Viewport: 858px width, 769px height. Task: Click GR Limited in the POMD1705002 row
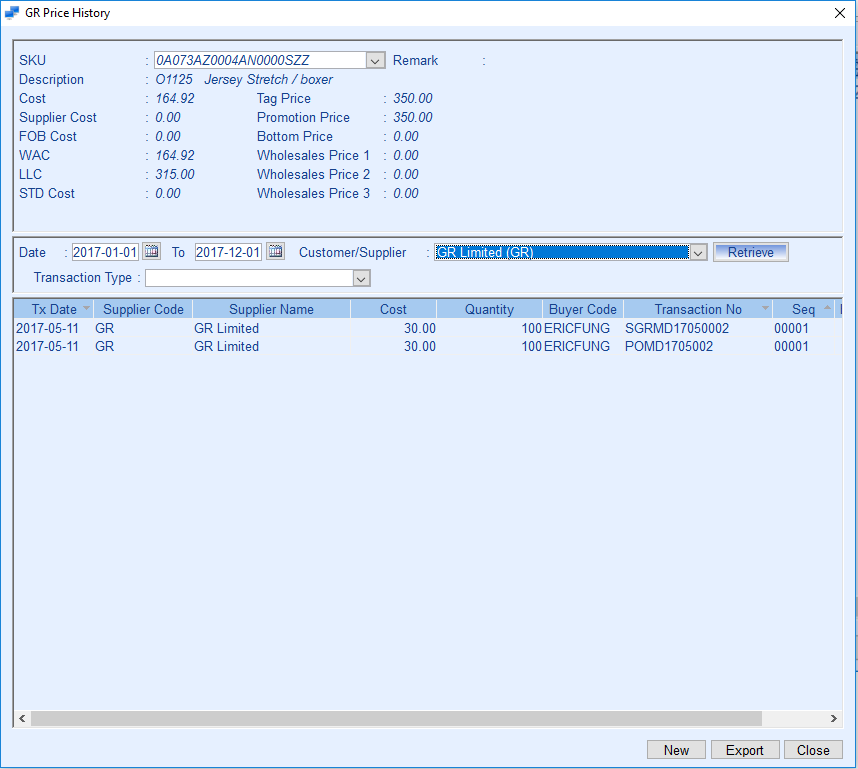click(x=227, y=346)
